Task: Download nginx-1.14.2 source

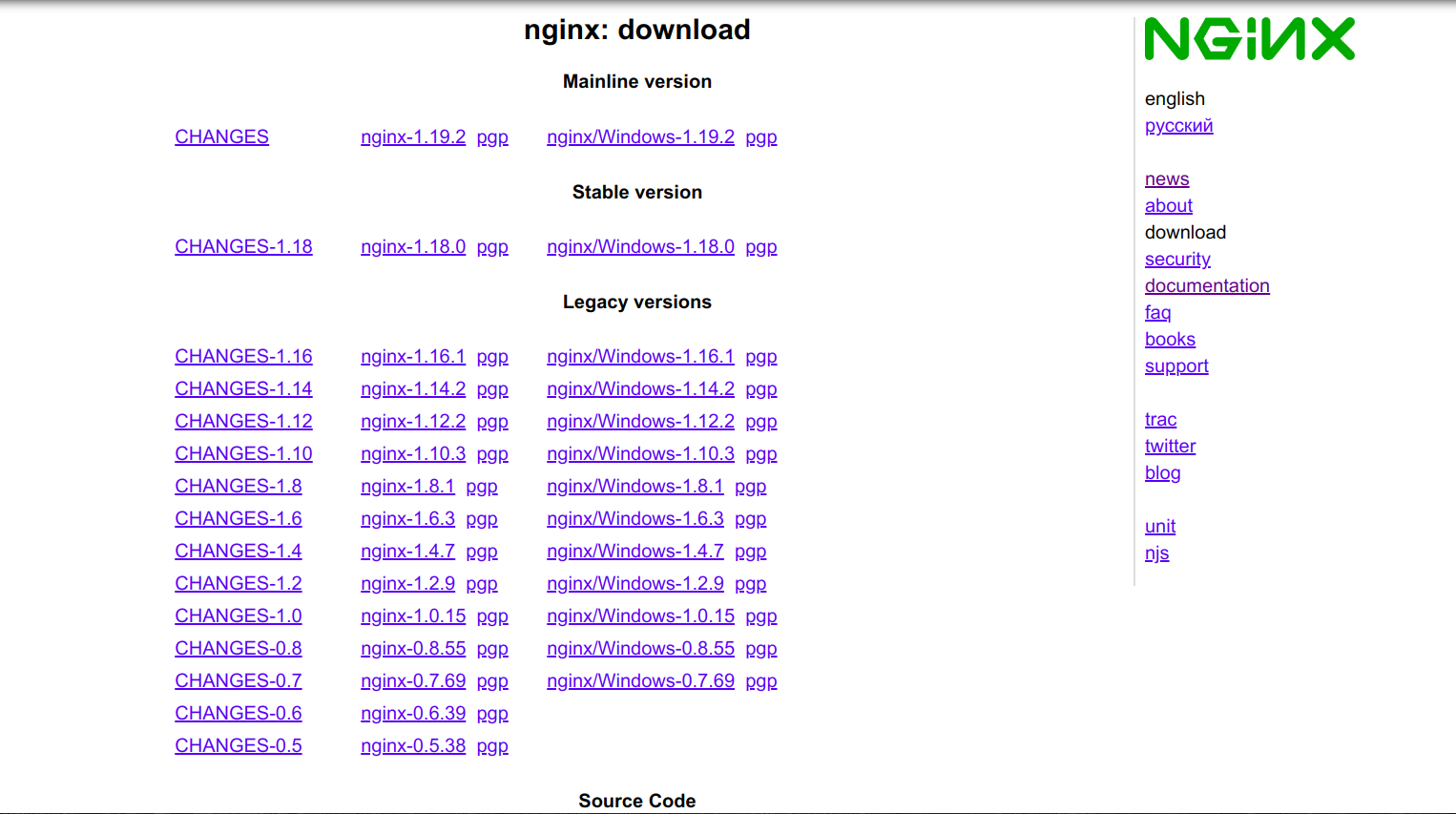Action: [x=413, y=388]
